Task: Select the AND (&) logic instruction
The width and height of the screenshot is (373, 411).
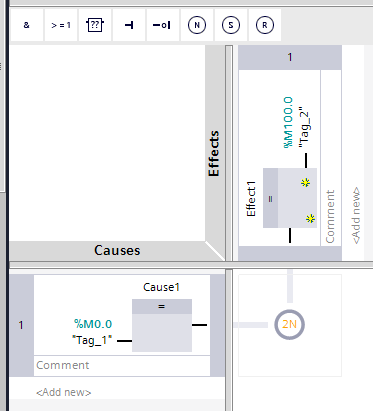Action: click(27, 25)
